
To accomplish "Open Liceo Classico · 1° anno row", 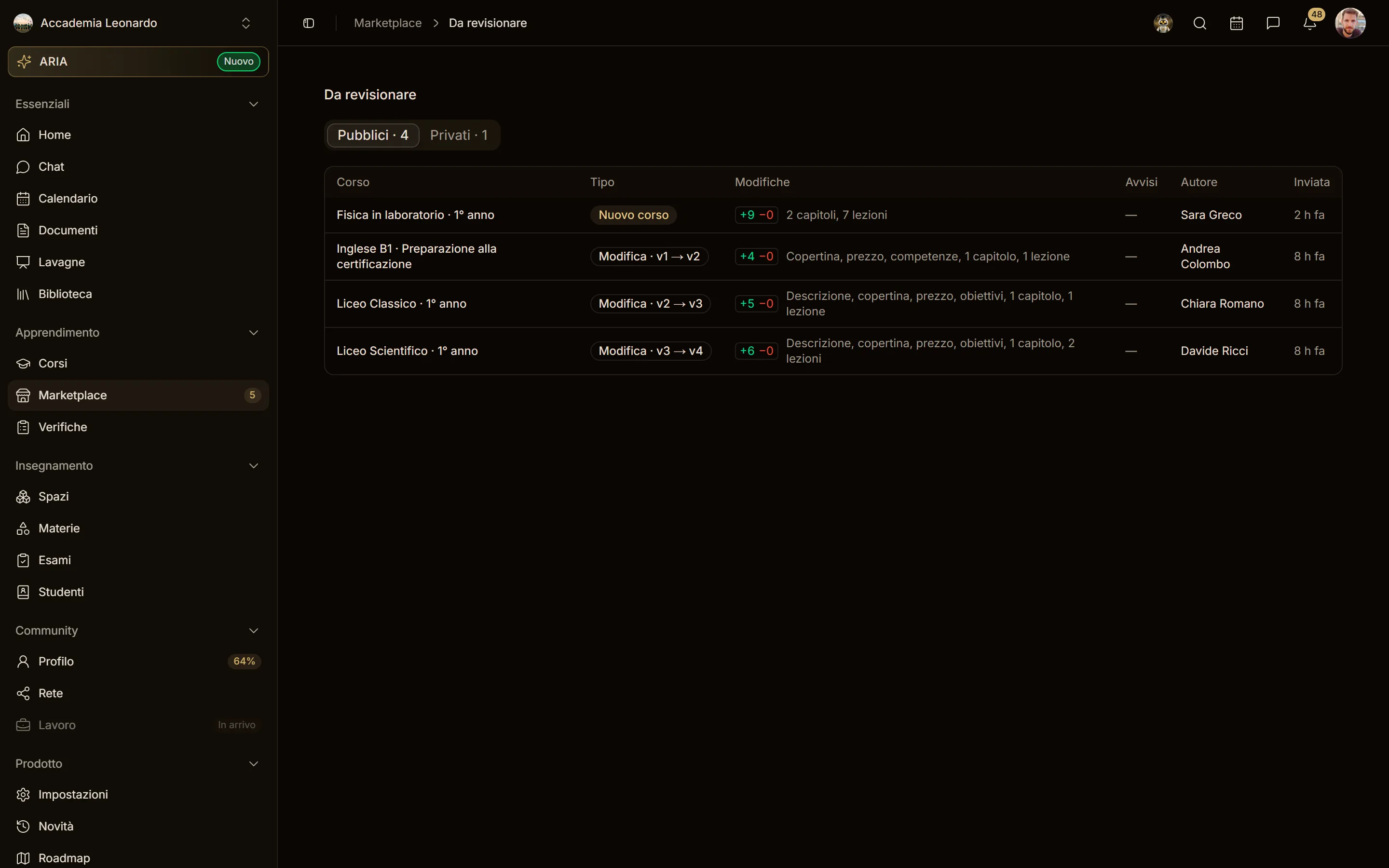I will click(x=833, y=304).
